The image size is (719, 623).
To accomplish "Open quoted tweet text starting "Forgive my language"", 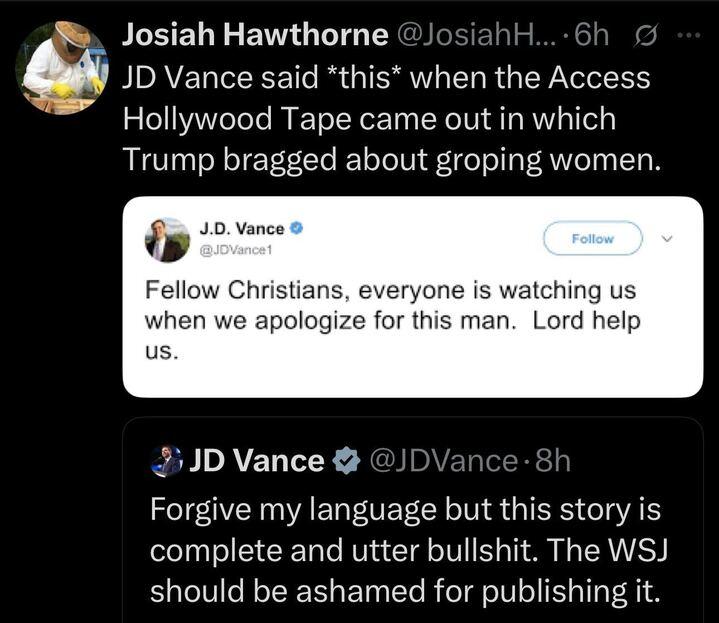I will click(x=405, y=550).
